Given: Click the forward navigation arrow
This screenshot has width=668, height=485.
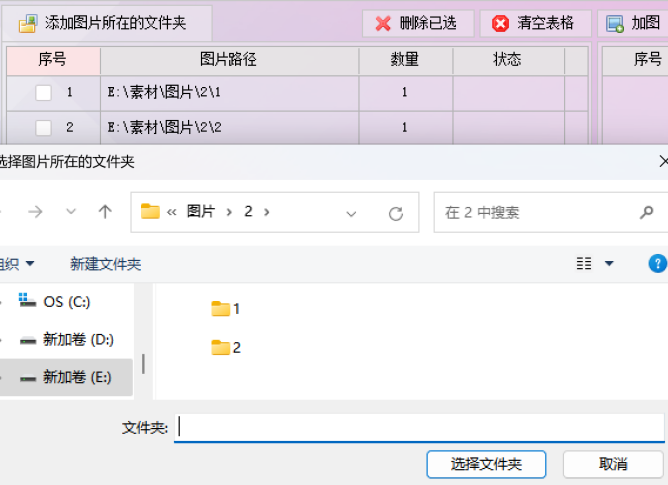Looking at the screenshot, I should pos(35,212).
